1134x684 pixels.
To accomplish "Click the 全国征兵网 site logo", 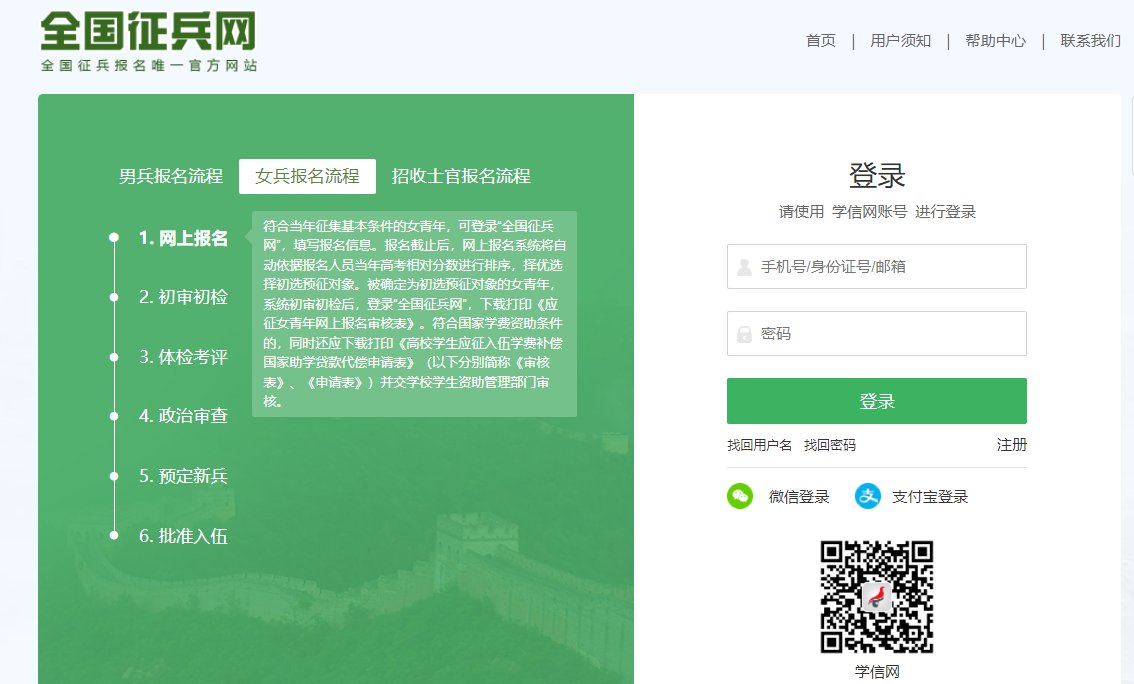I will (x=148, y=32).
